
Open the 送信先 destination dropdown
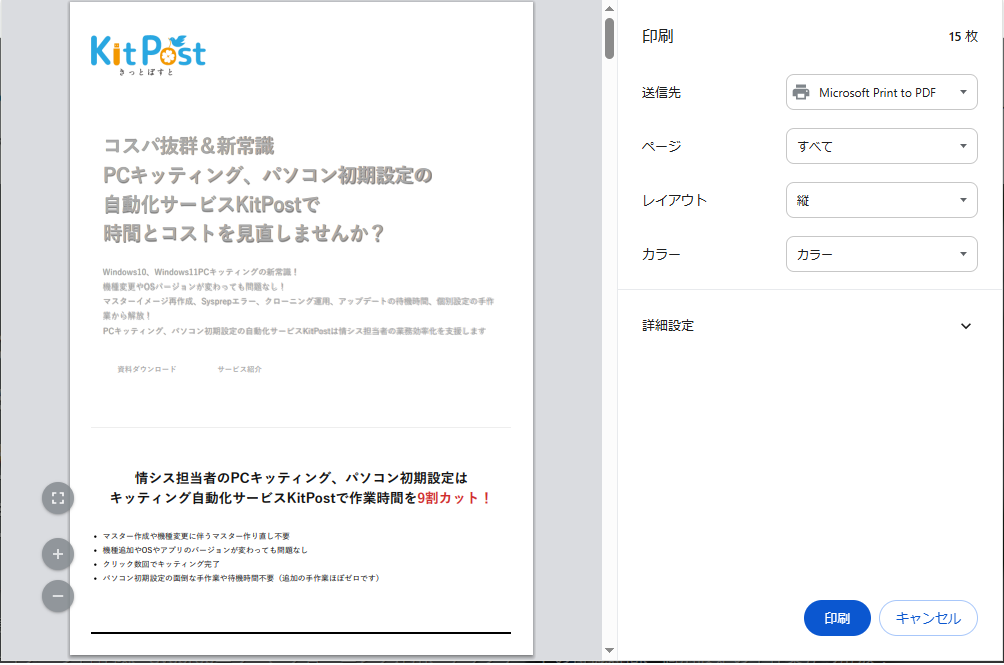pos(881,92)
